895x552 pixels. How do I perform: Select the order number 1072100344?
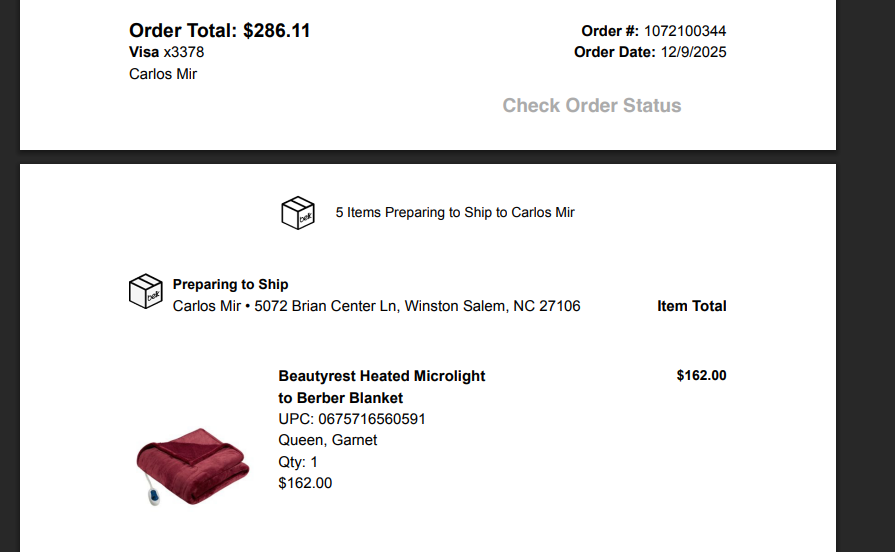685,31
